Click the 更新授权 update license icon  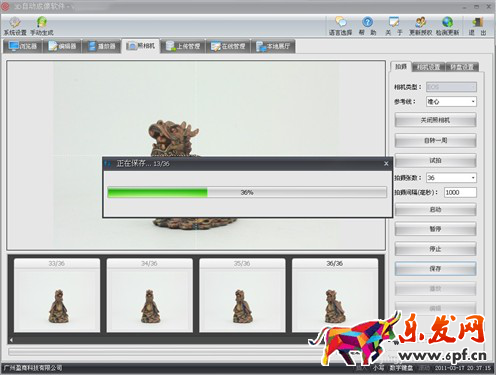421,26
